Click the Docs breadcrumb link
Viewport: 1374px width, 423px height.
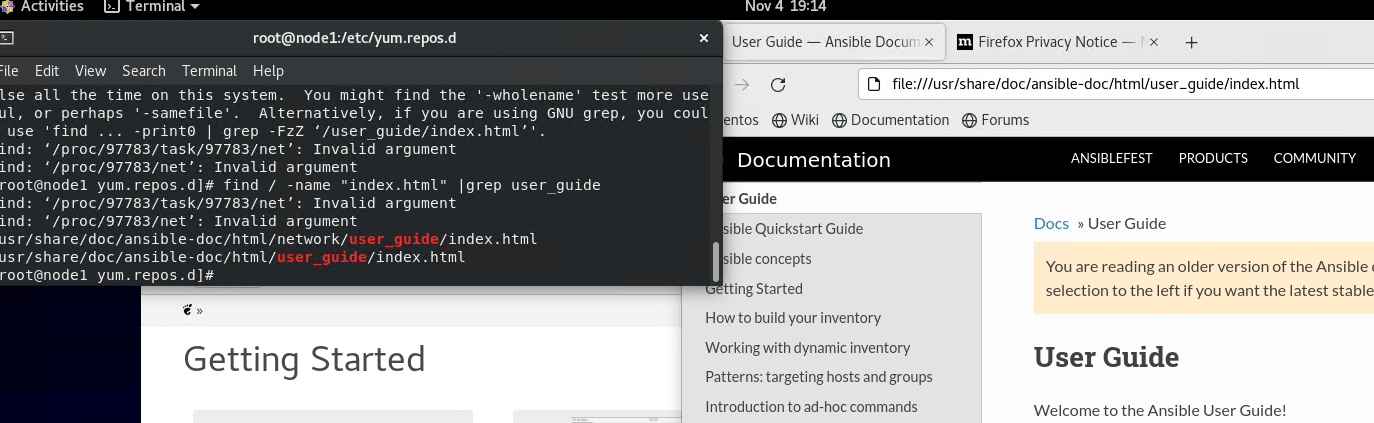1051,224
